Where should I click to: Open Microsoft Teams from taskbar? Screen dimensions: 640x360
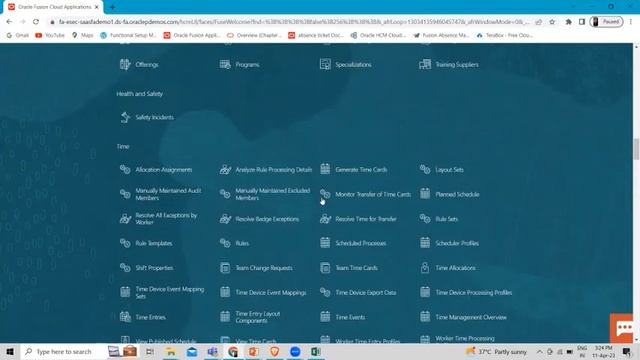(x=212, y=351)
